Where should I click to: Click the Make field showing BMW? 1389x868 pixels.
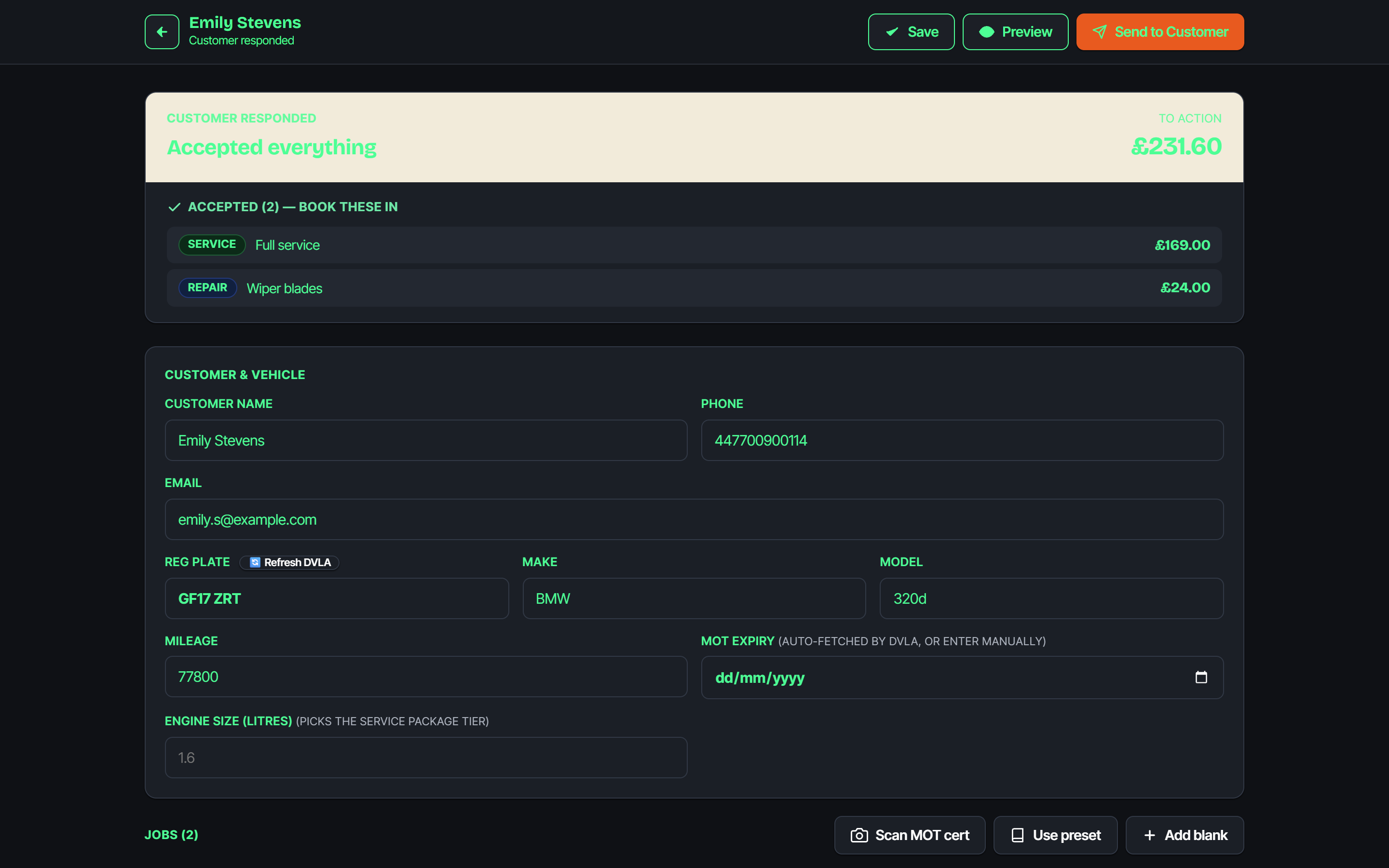pos(694,598)
